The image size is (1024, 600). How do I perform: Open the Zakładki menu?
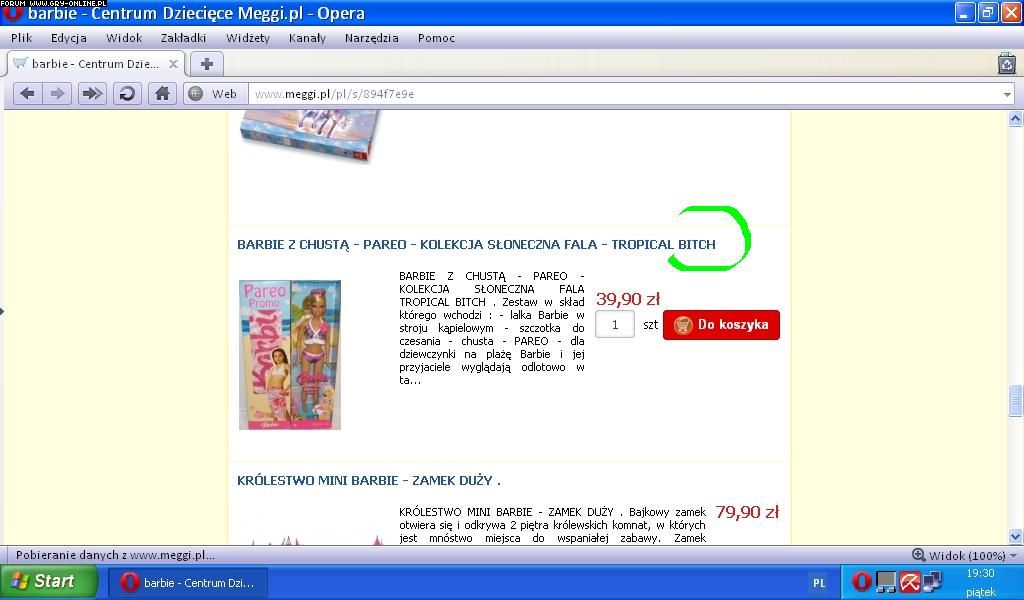point(183,38)
